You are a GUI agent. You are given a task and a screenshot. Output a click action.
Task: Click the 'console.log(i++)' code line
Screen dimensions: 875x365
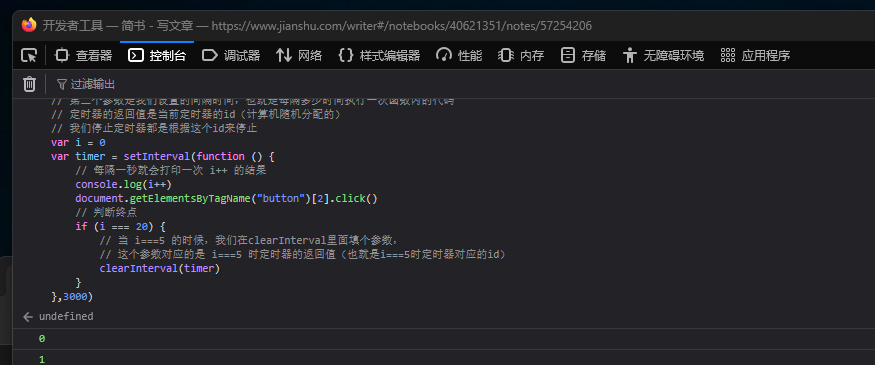pos(123,184)
